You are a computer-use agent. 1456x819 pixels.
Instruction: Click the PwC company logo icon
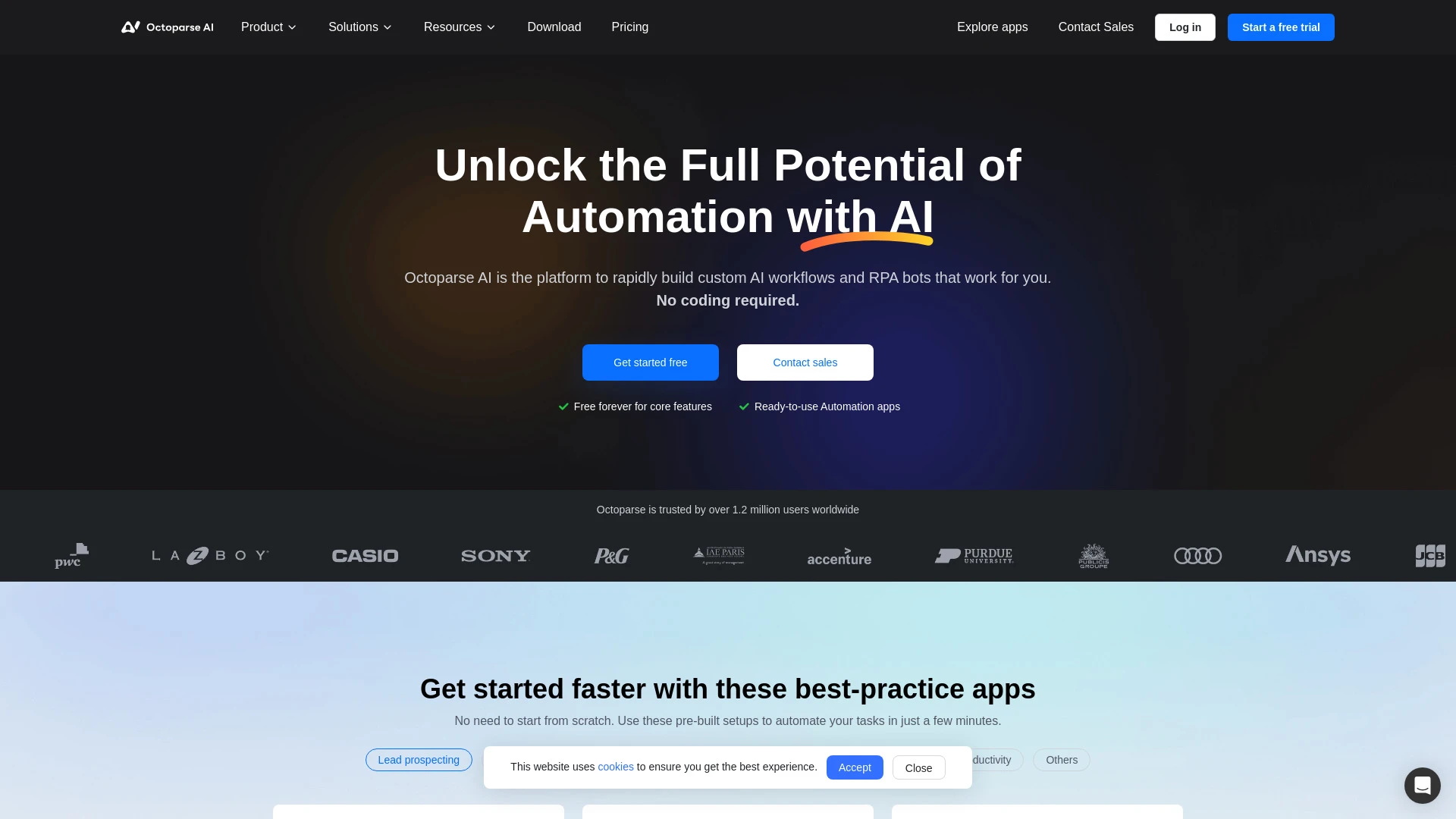point(70,555)
